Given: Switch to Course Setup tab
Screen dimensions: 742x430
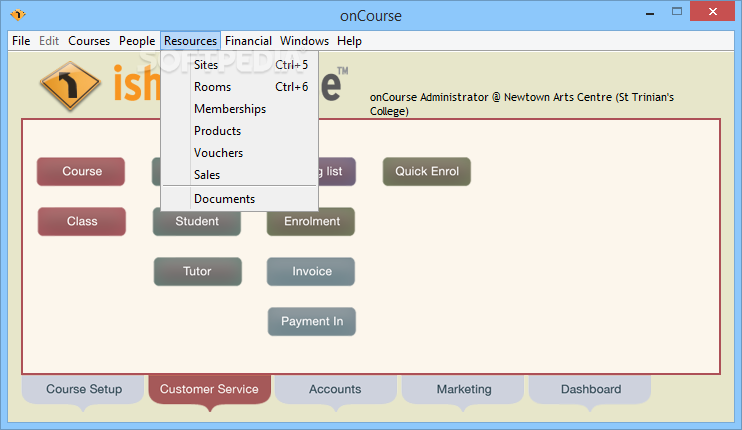Looking at the screenshot, I should pos(84,389).
